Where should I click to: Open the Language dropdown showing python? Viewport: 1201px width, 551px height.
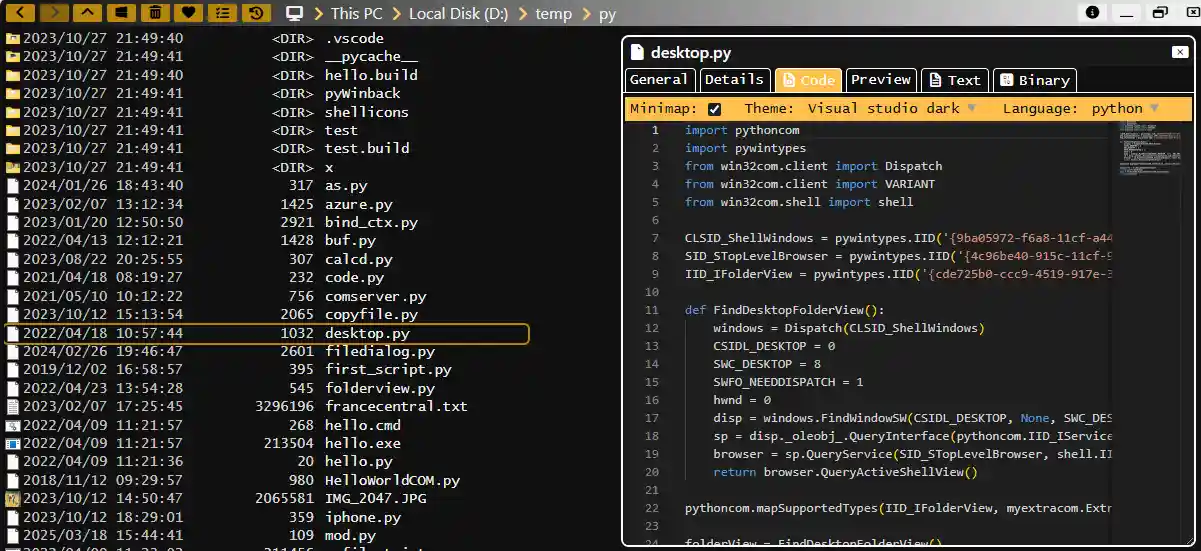pyautogui.click(x=1125, y=108)
